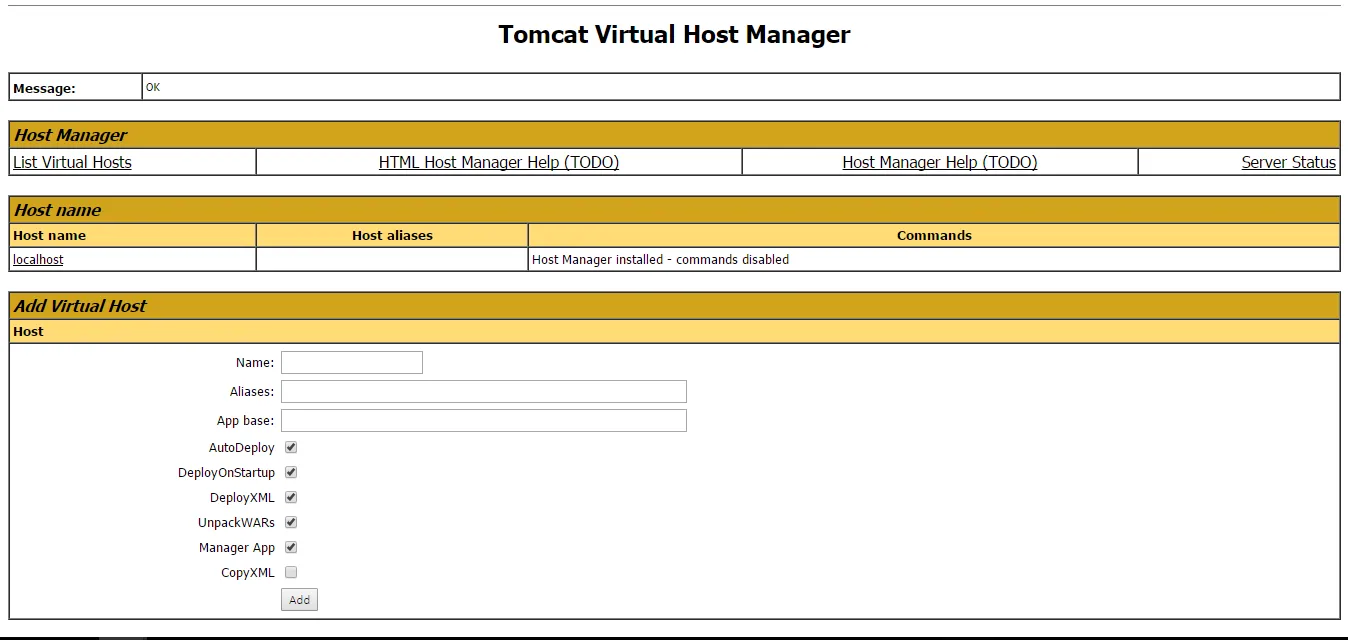The width and height of the screenshot is (1348, 640).
Task: Focus the Aliases input field
Action: (484, 391)
